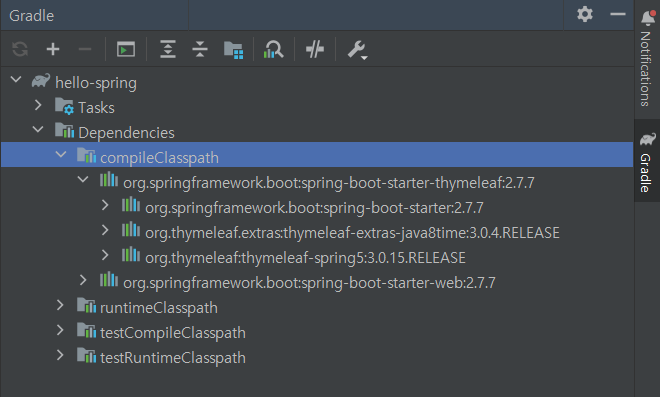This screenshot has width=660, height=397.
Task: Toggle Offline Mode icon
Action: [315, 49]
